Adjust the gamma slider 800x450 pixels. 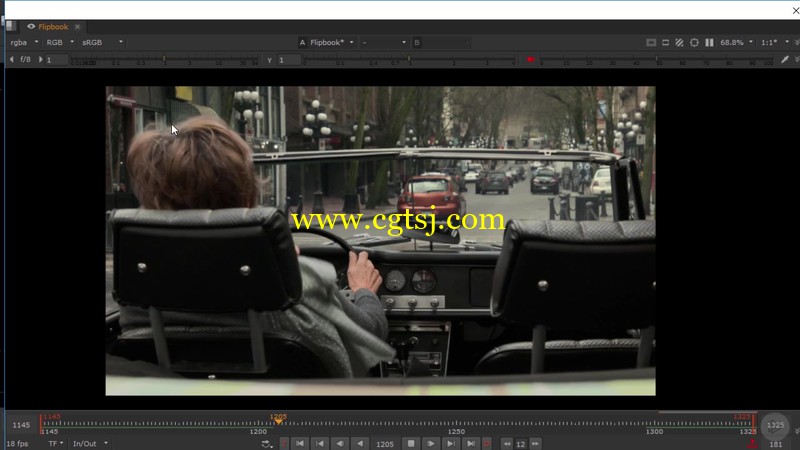coord(409,60)
